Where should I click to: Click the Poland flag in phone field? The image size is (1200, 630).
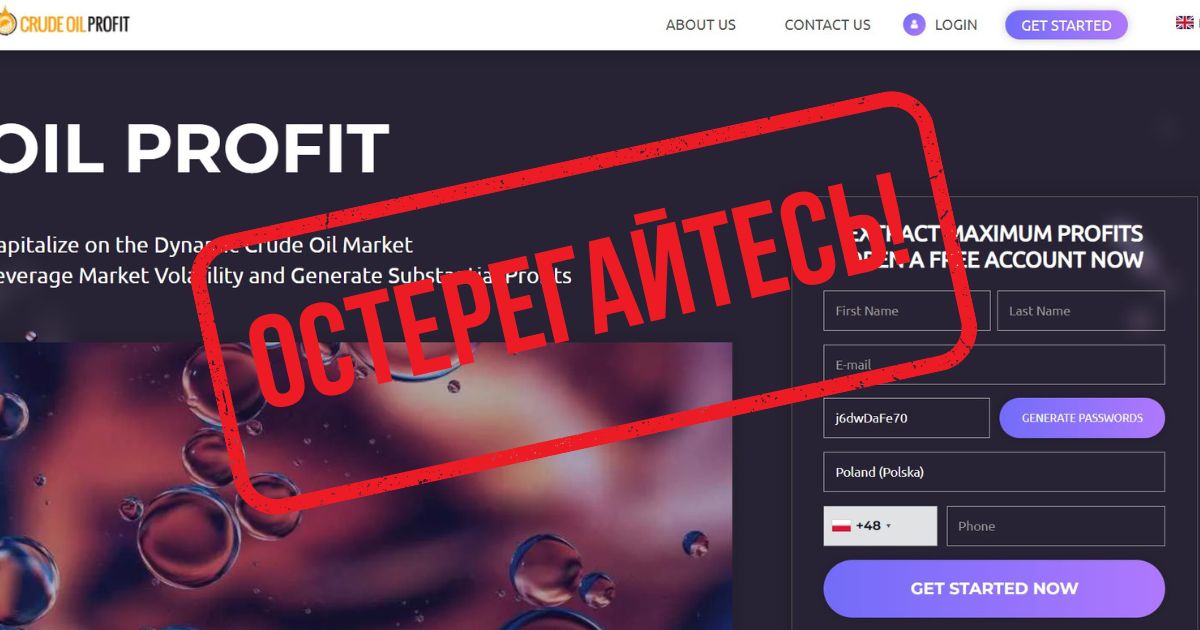click(841, 526)
